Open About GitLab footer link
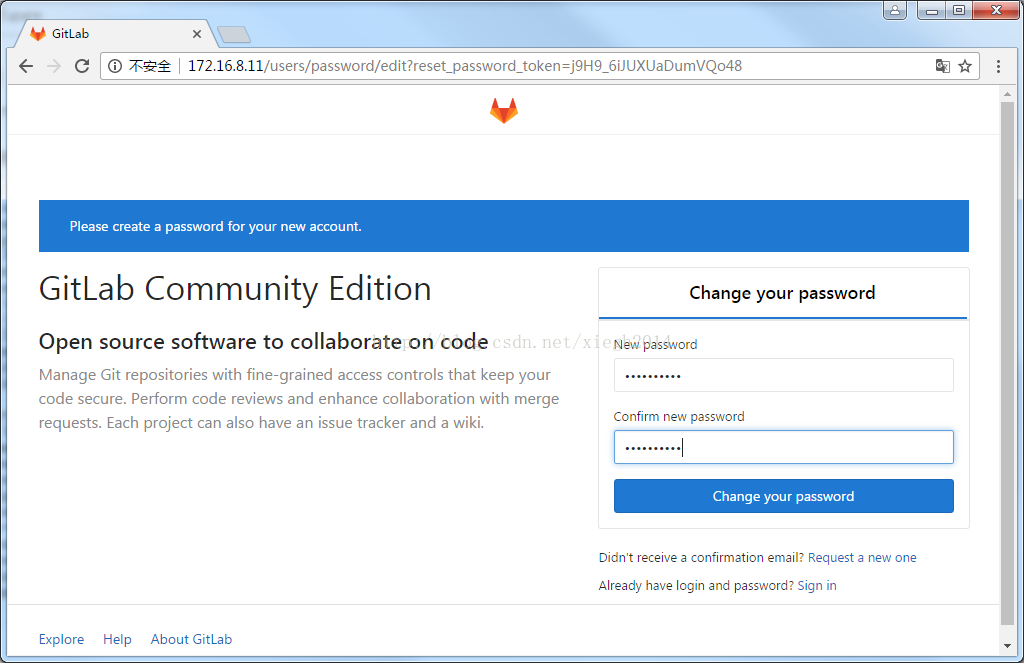This screenshot has width=1024, height=663. point(191,639)
